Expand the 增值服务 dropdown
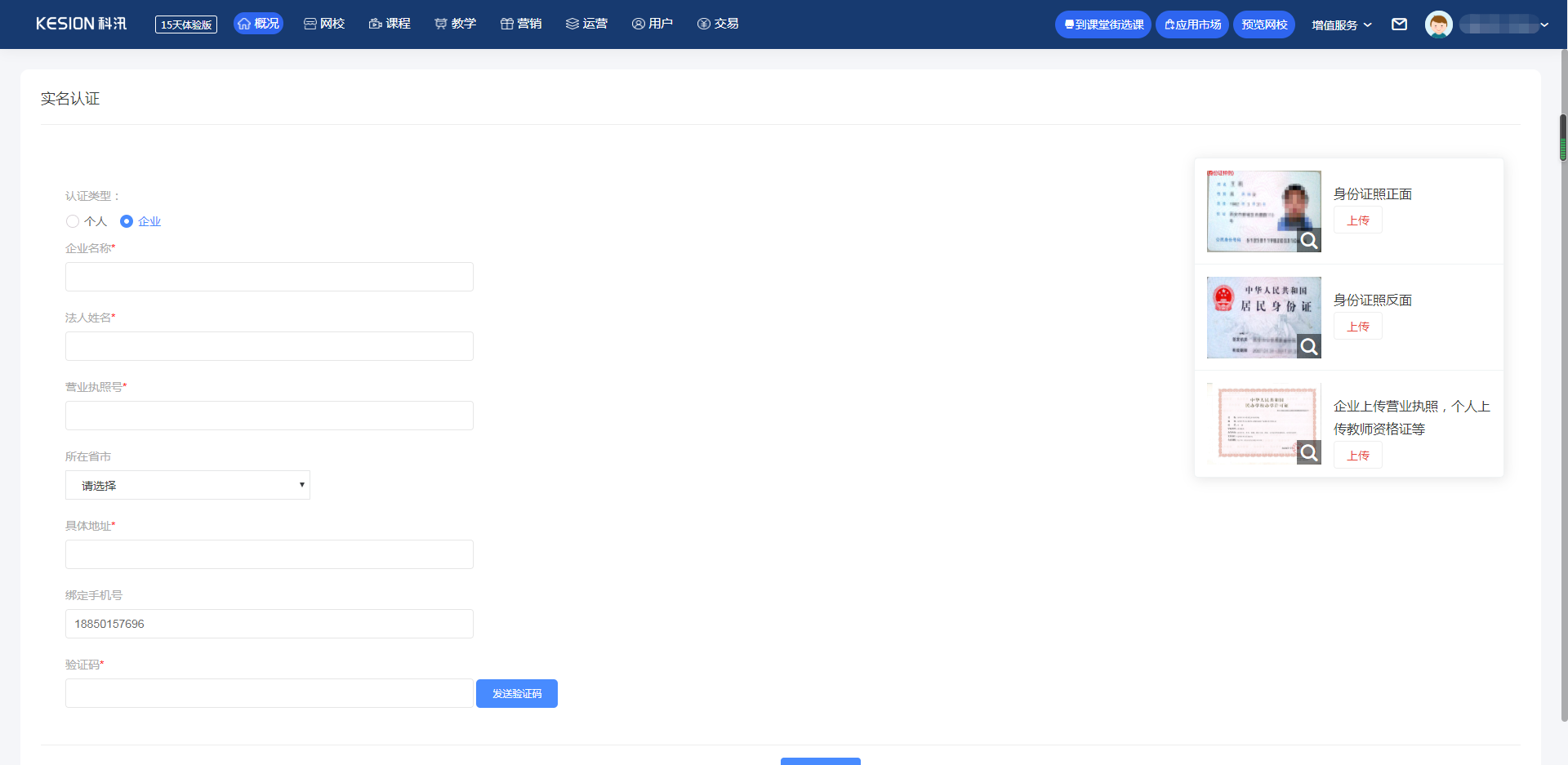The height and width of the screenshot is (765, 1568). coord(1342,25)
